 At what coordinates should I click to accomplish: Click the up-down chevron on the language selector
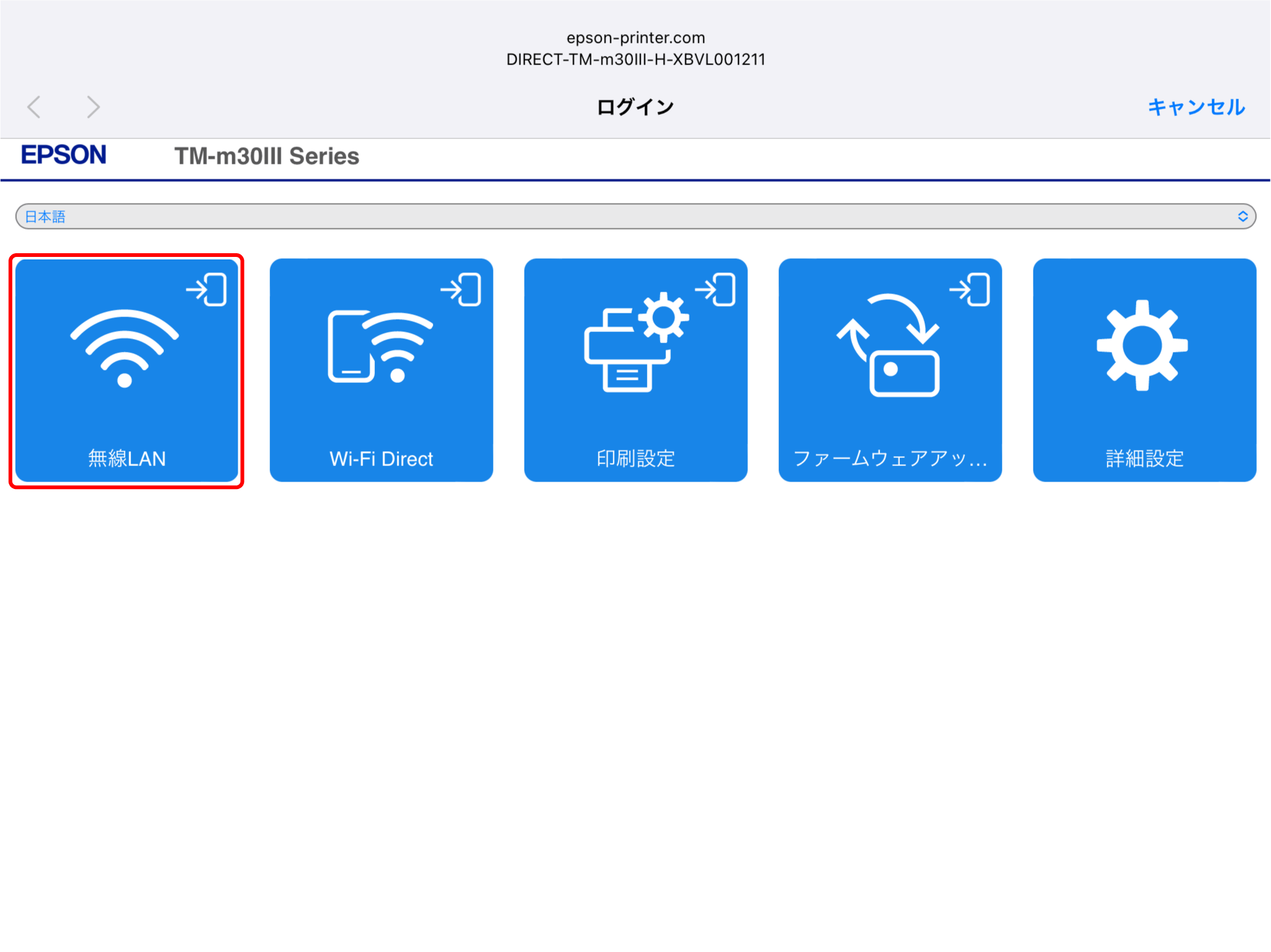pos(1242,216)
